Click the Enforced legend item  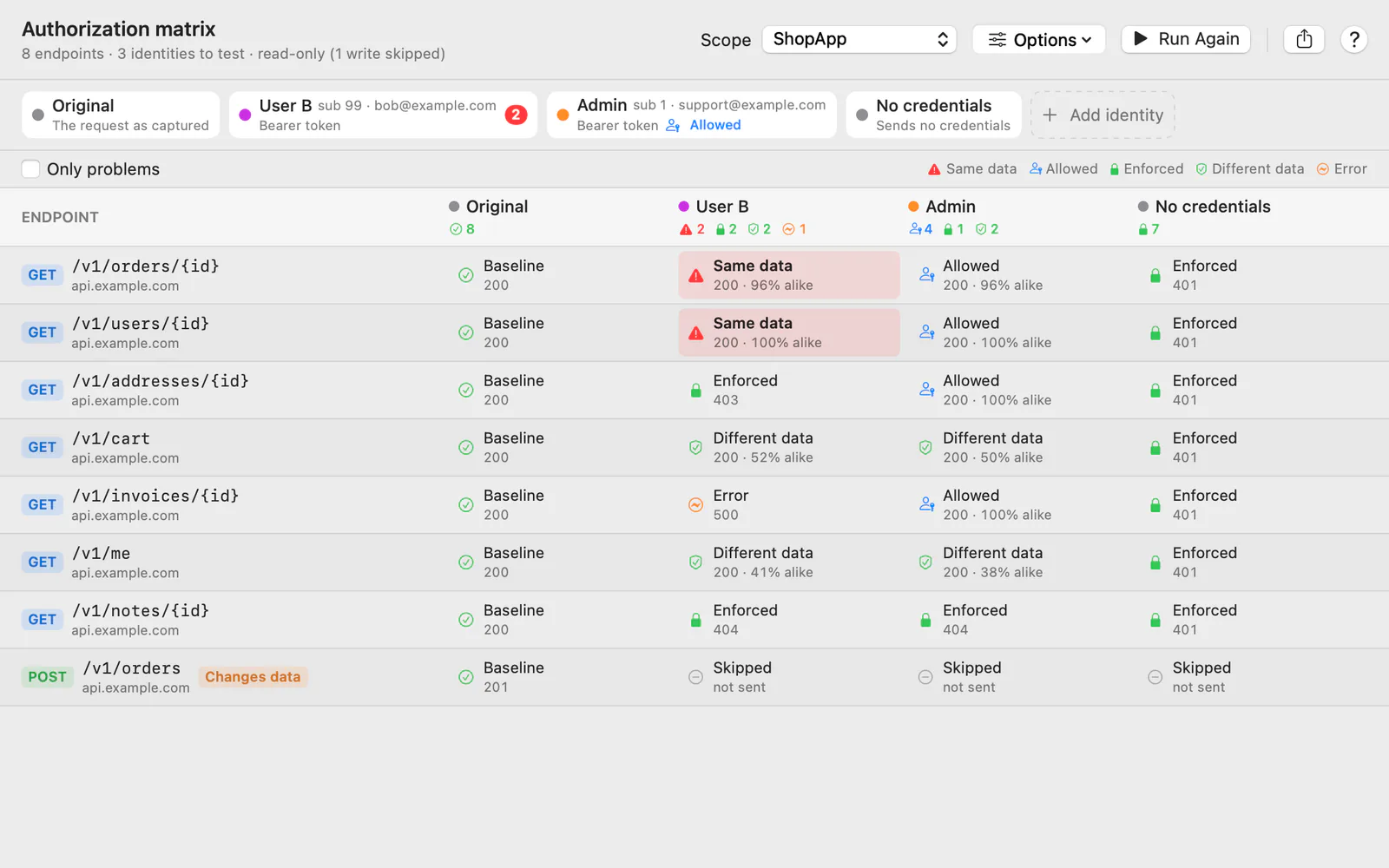(1146, 168)
